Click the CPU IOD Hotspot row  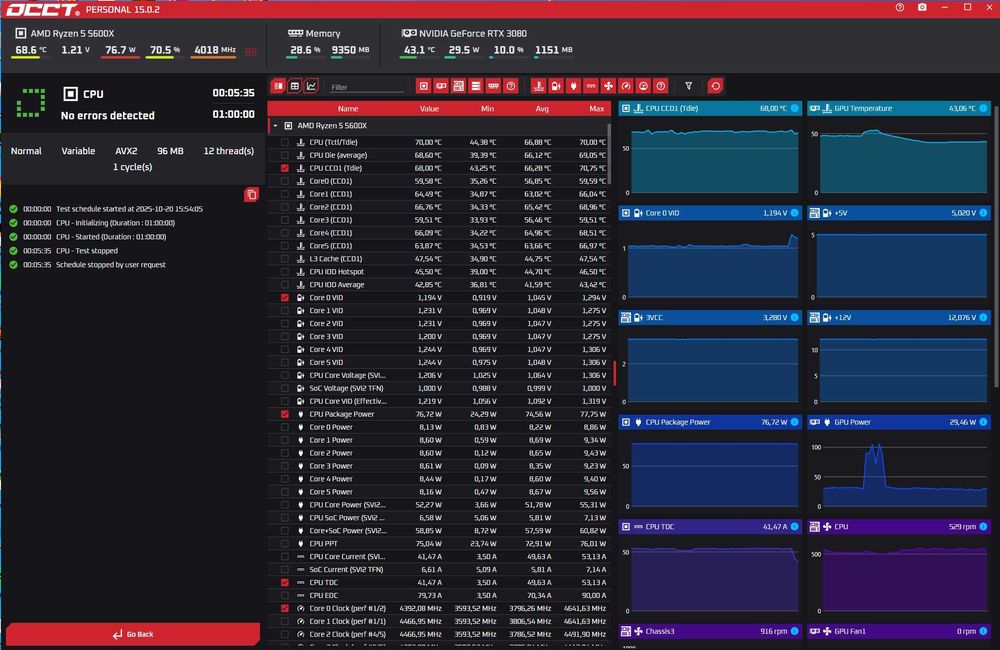coord(440,272)
